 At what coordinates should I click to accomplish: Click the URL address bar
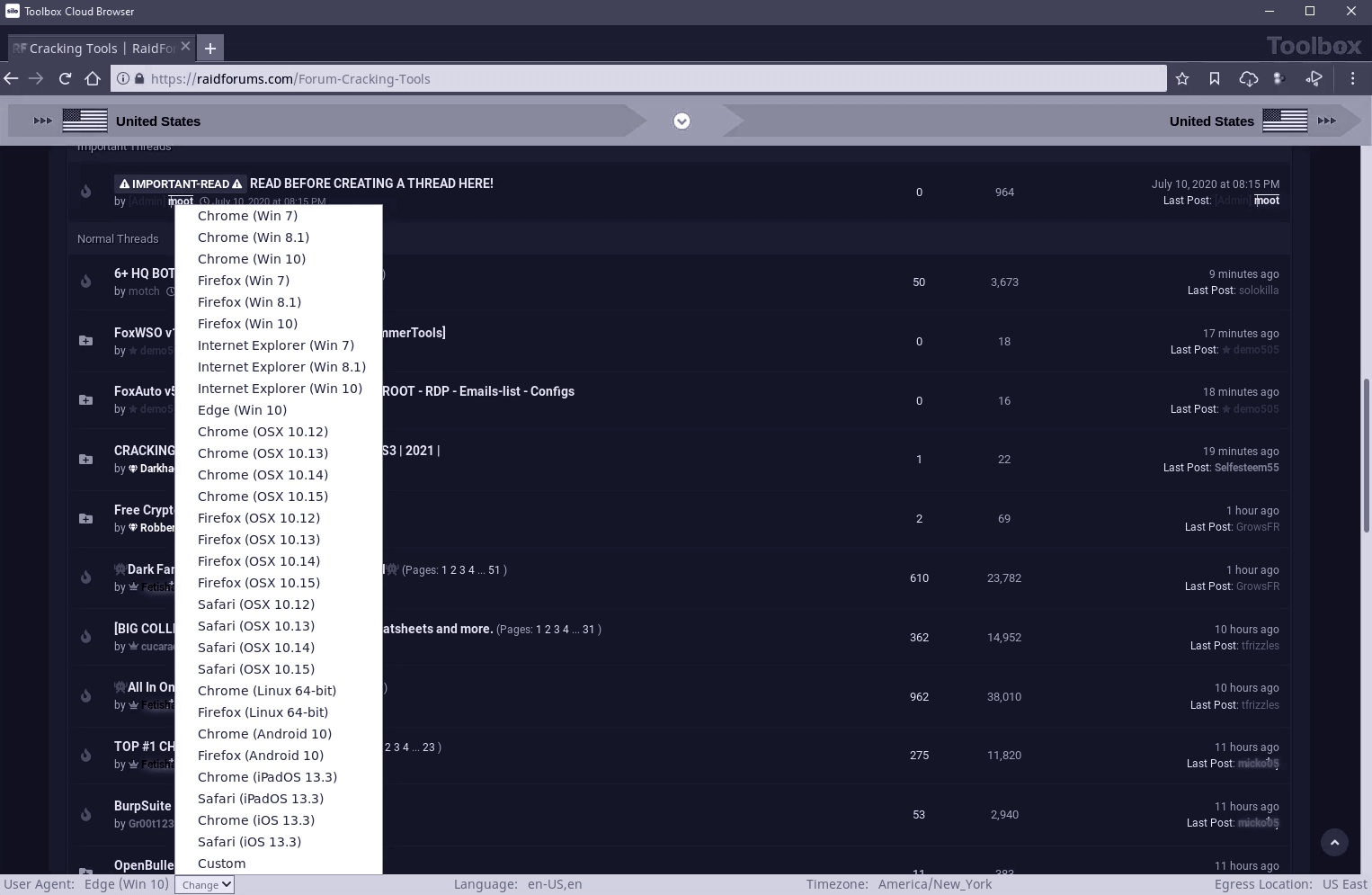629,79
